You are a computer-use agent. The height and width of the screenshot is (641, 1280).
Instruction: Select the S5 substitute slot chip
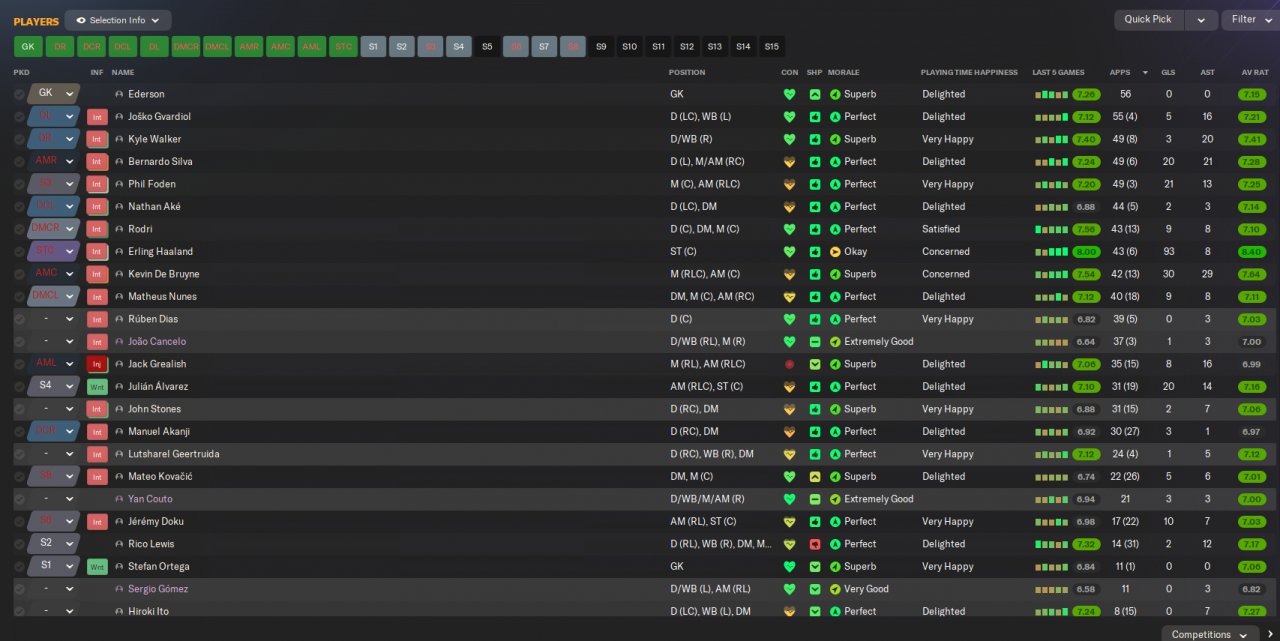point(487,47)
